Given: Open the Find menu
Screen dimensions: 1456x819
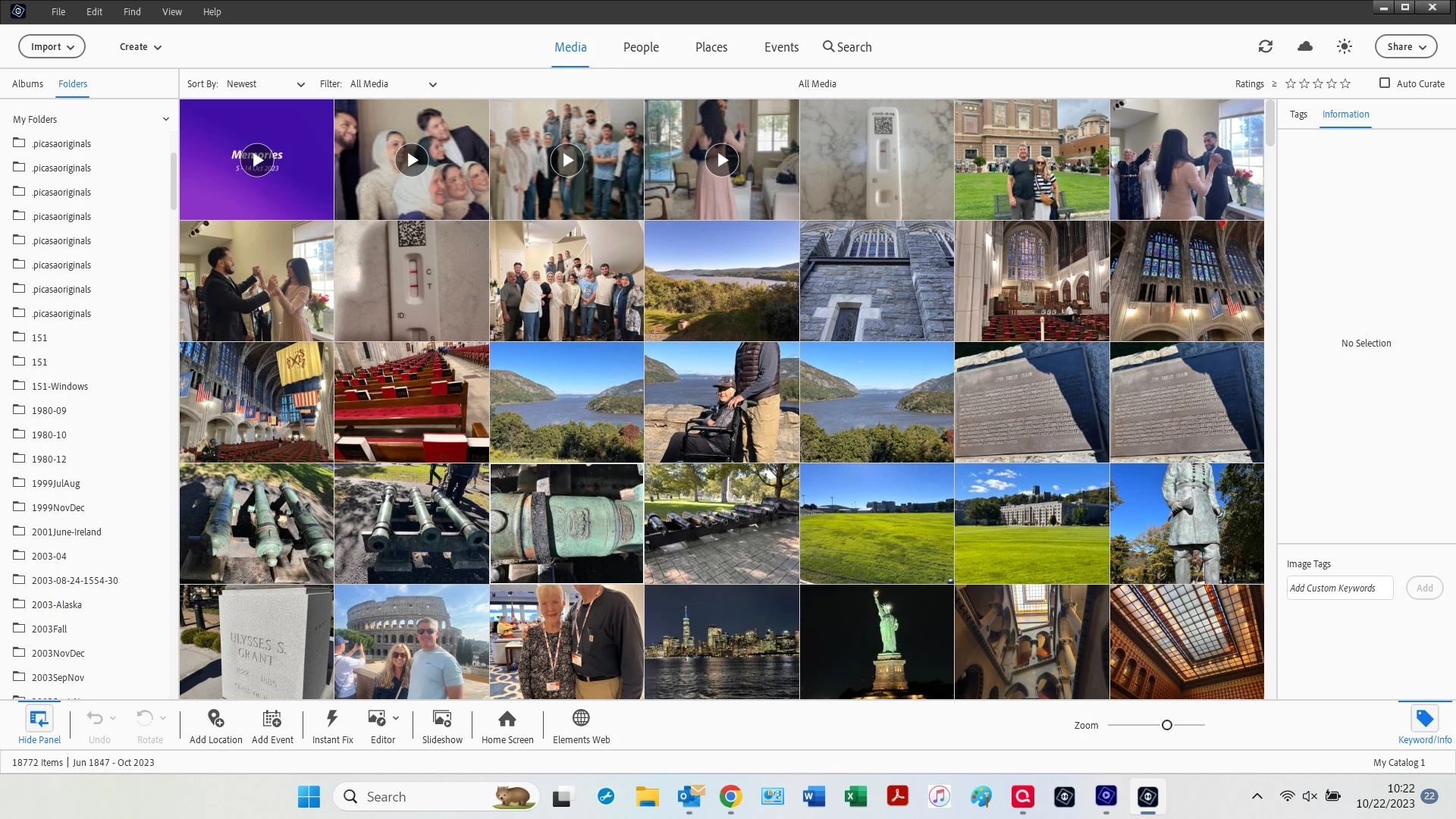Looking at the screenshot, I should point(132,11).
